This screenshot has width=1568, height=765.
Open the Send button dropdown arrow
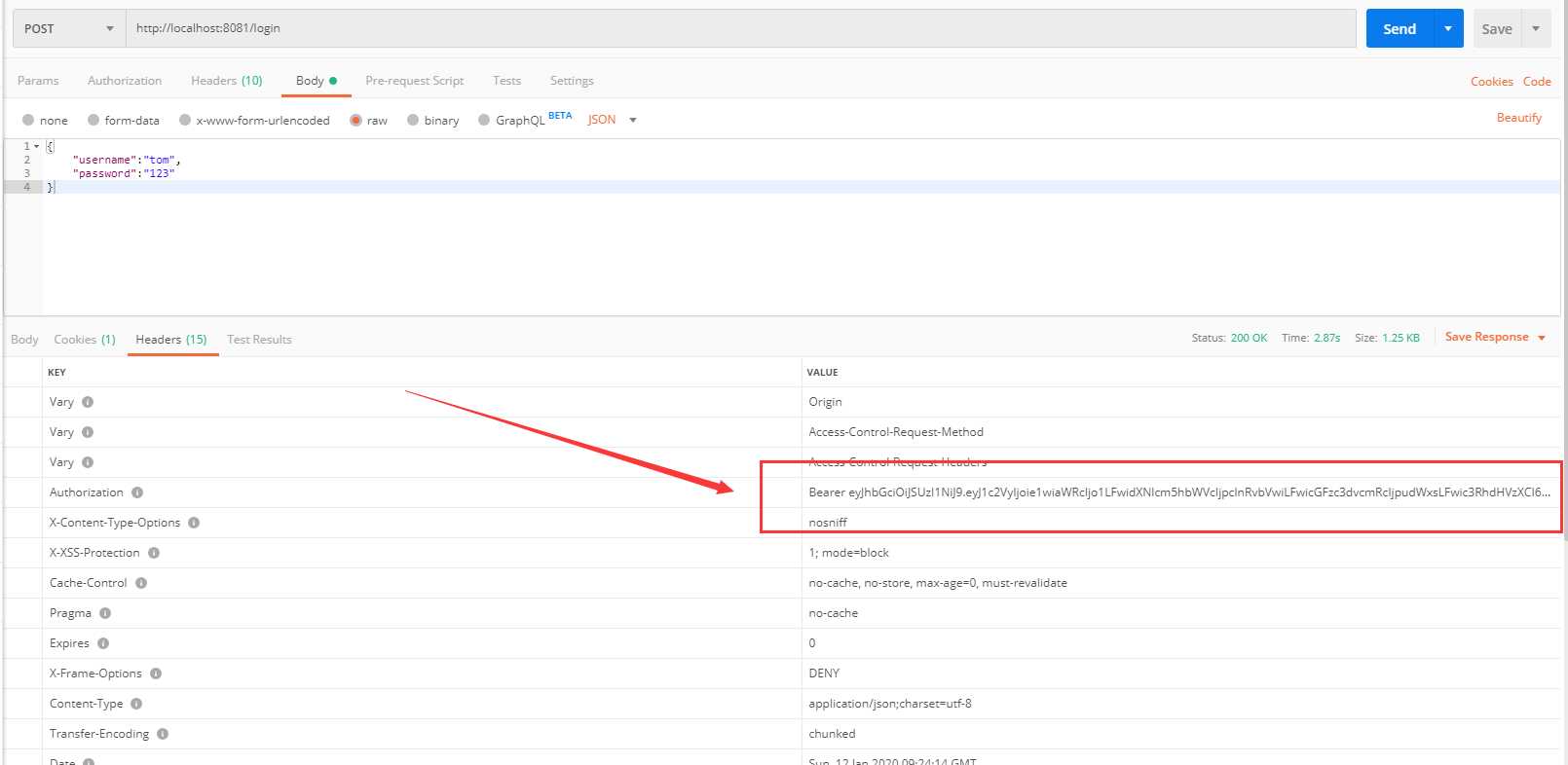point(1448,28)
